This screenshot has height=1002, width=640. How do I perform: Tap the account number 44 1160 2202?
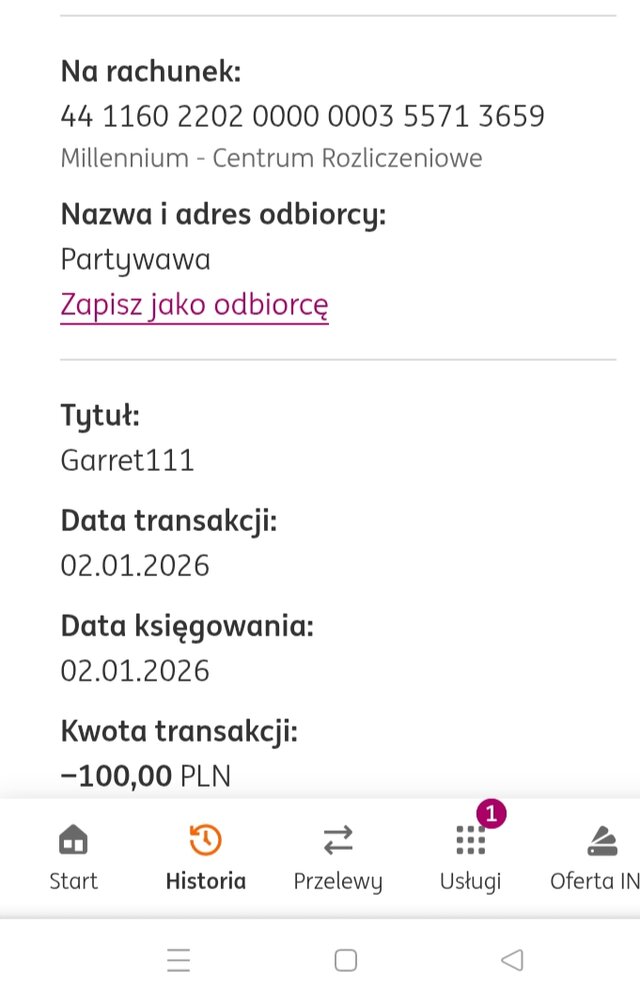click(x=302, y=116)
